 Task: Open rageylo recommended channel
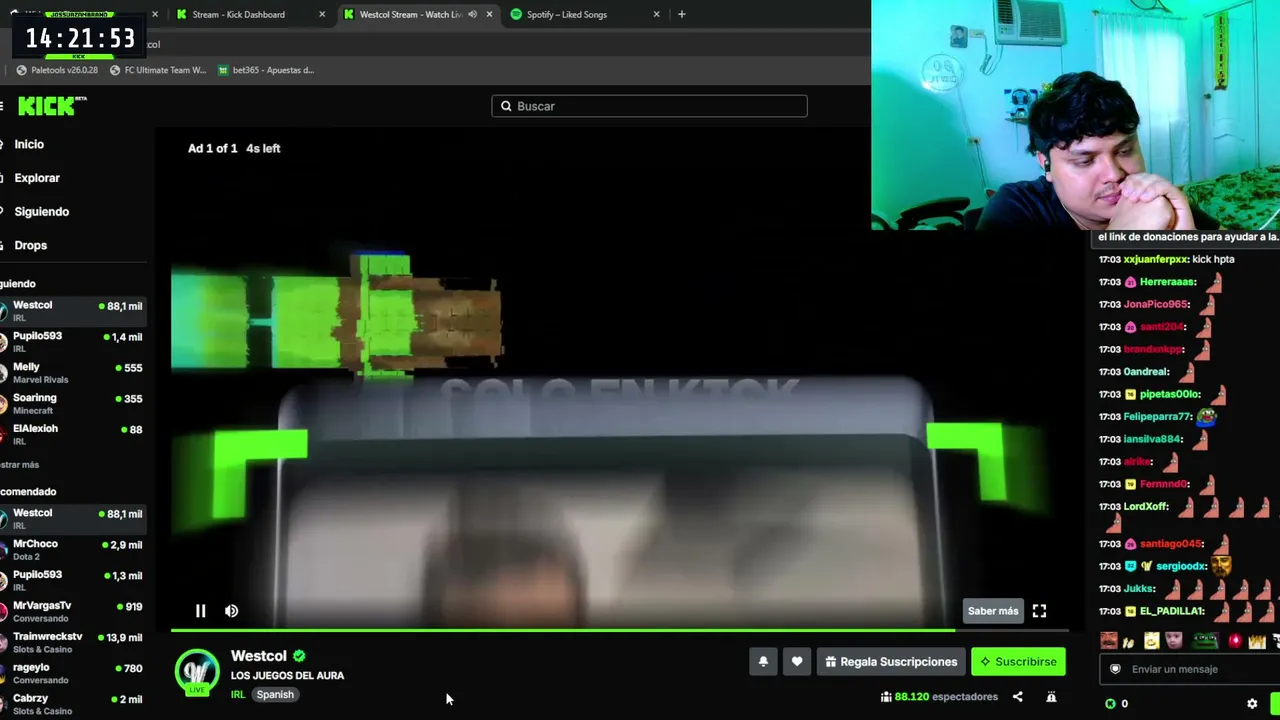click(x=73, y=674)
